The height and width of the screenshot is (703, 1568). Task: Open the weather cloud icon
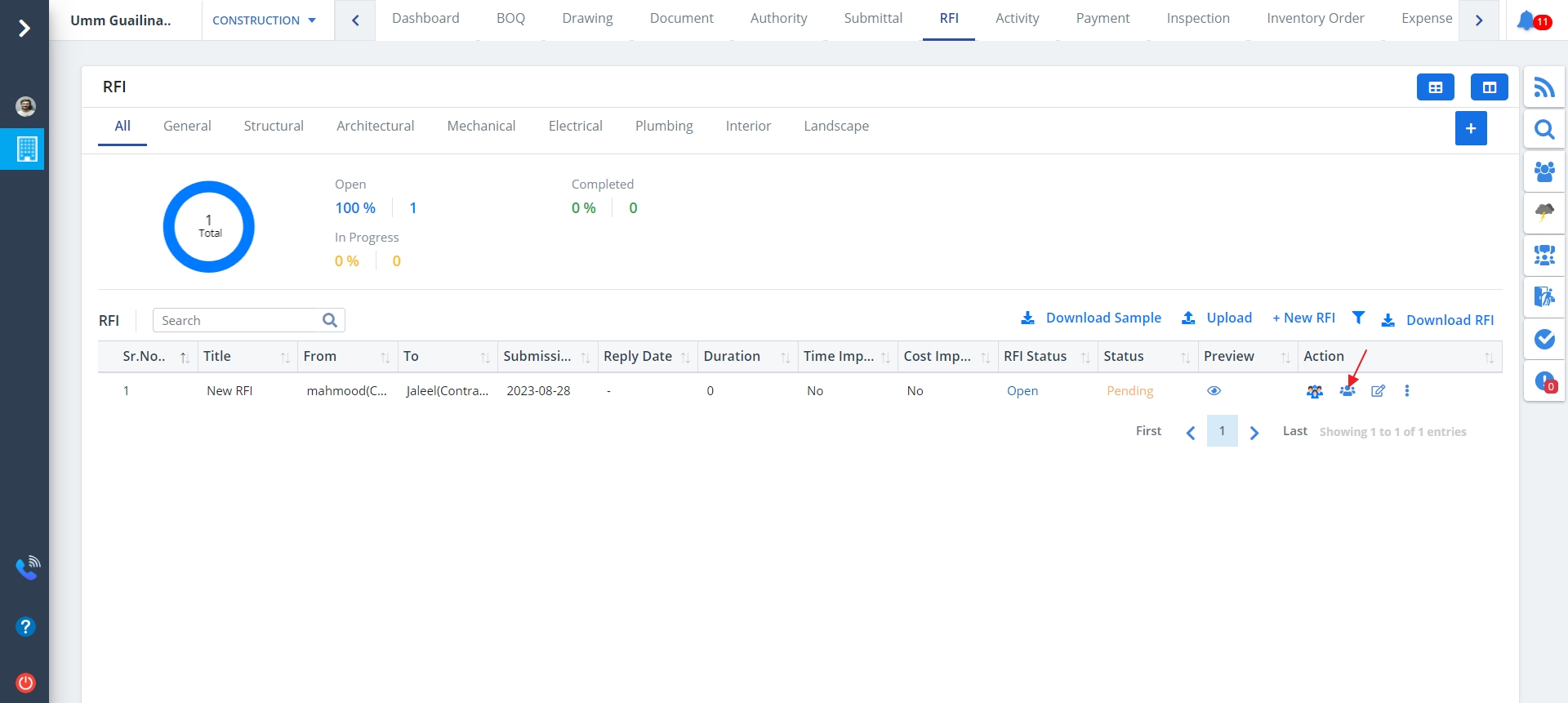click(x=1543, y=213)
